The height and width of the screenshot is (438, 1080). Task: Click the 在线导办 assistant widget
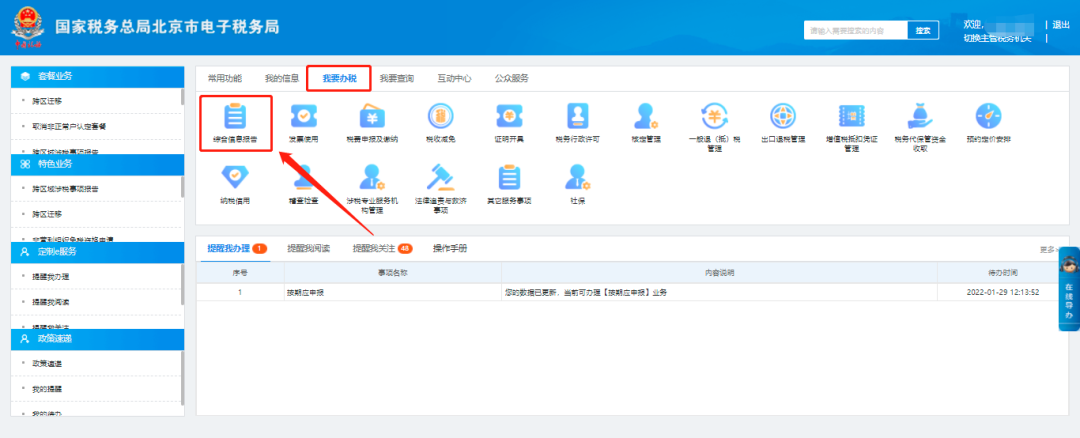point(1068,289)
